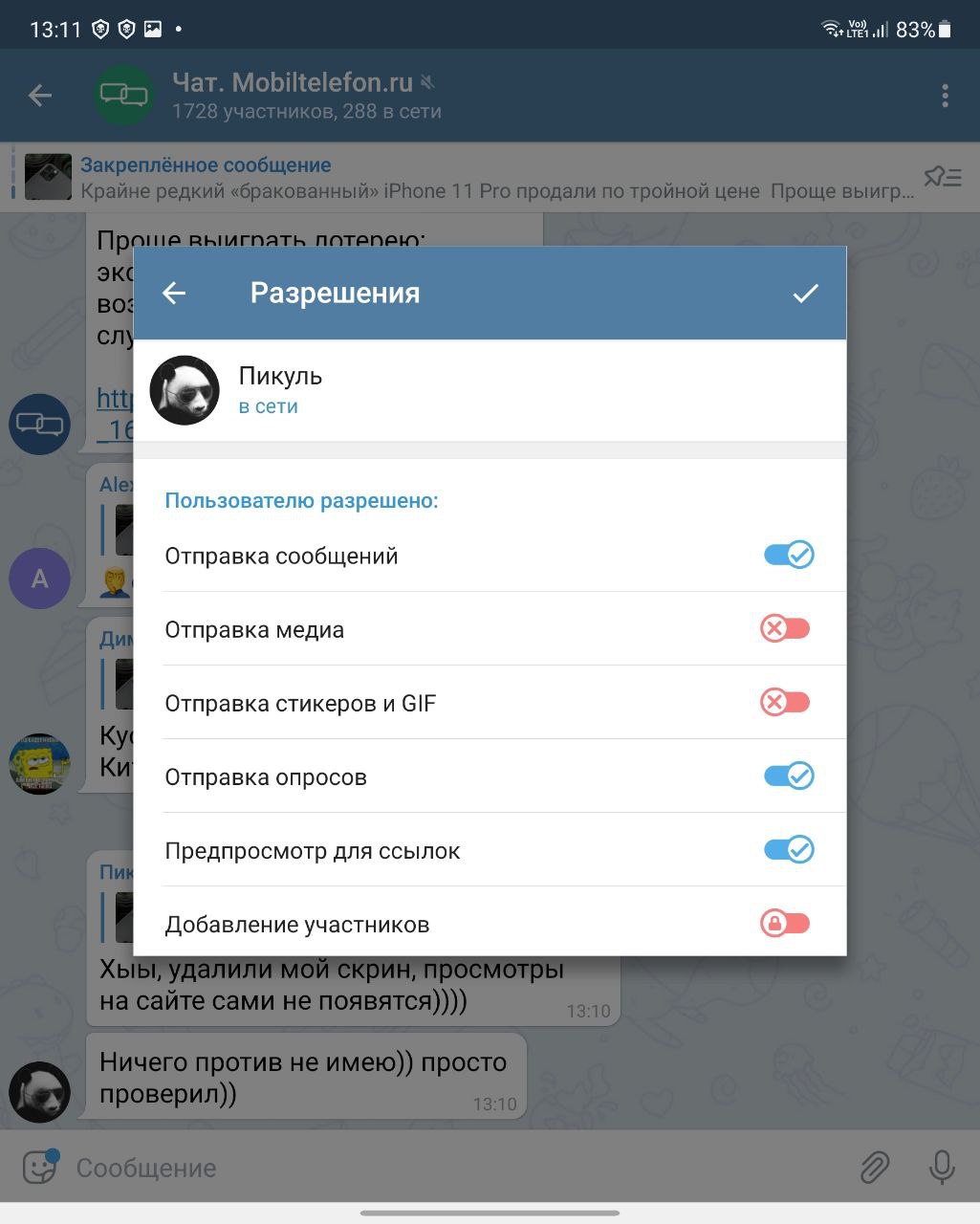Tap the panda avatar beside the last message
Screen dimensions: 980x1224
[x=39, y=1092]
